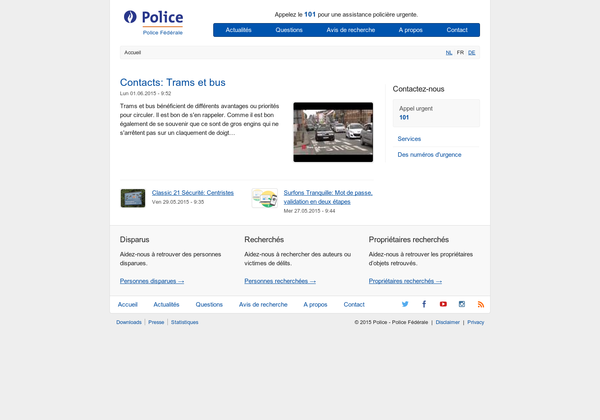Viewport: 600px width, 420px height.
Task: Select the 101 number in header text
Action: (x=310, y=15)
